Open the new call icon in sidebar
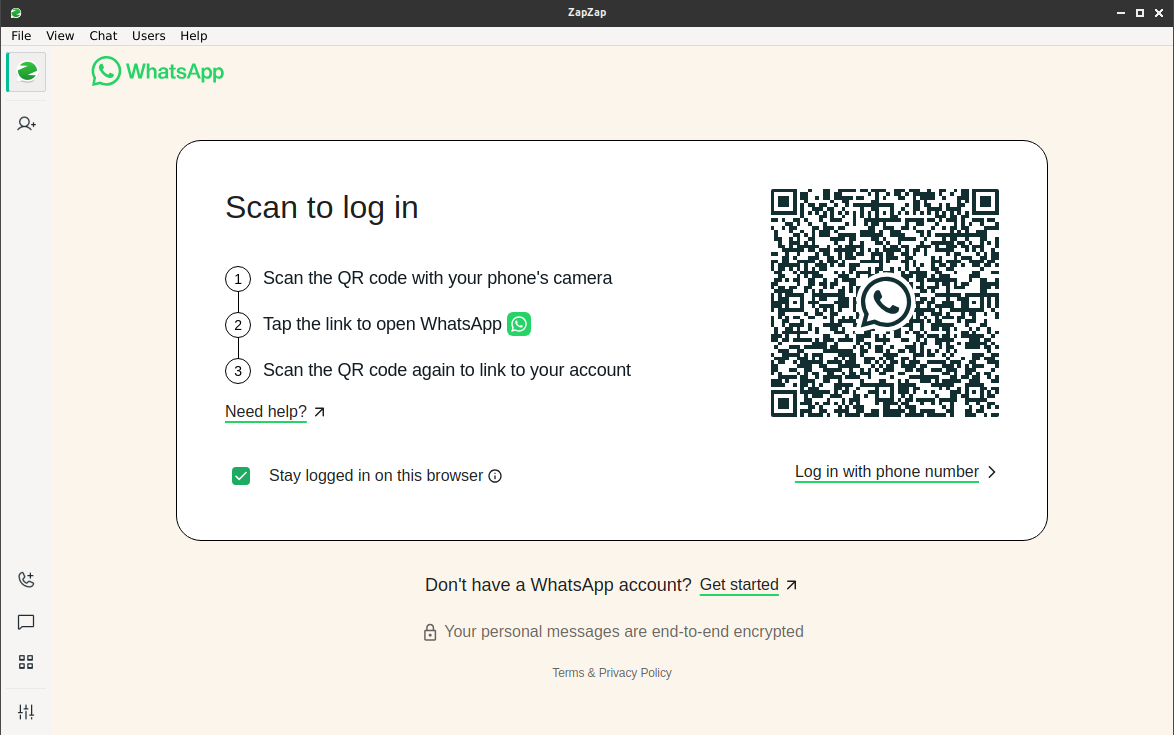 point(26,579)
